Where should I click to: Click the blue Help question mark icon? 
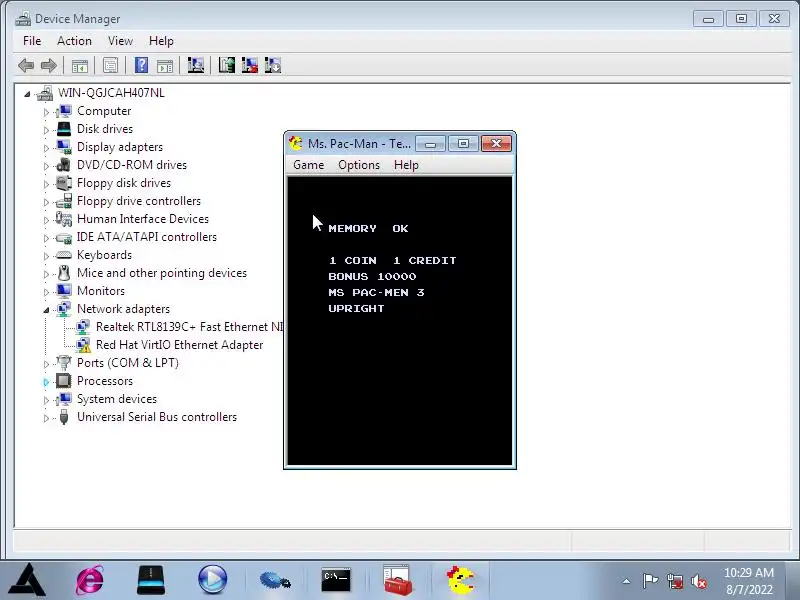(x=141, y=65)
